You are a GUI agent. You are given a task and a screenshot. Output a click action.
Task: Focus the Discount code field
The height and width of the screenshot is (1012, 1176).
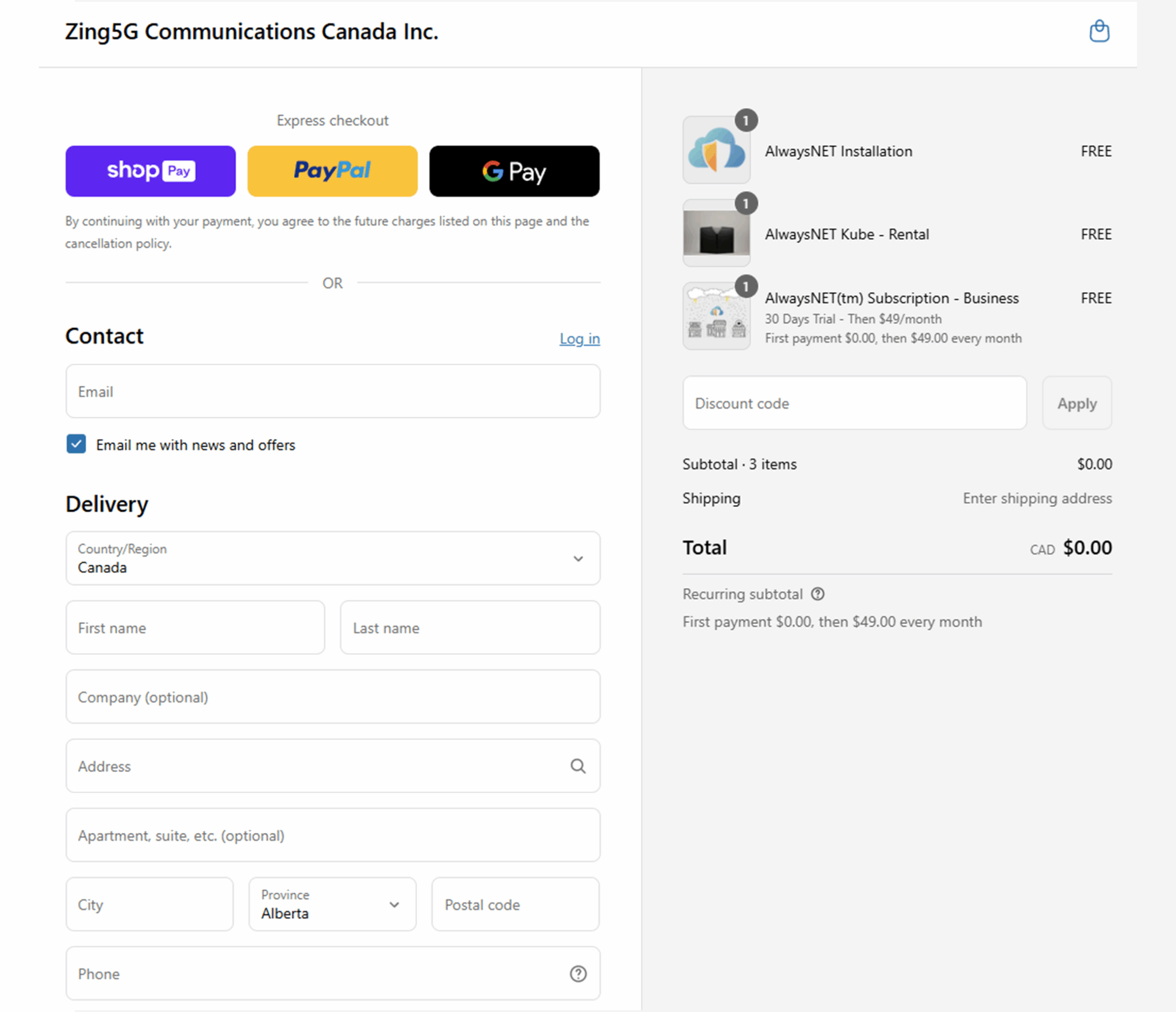point(854,403)
